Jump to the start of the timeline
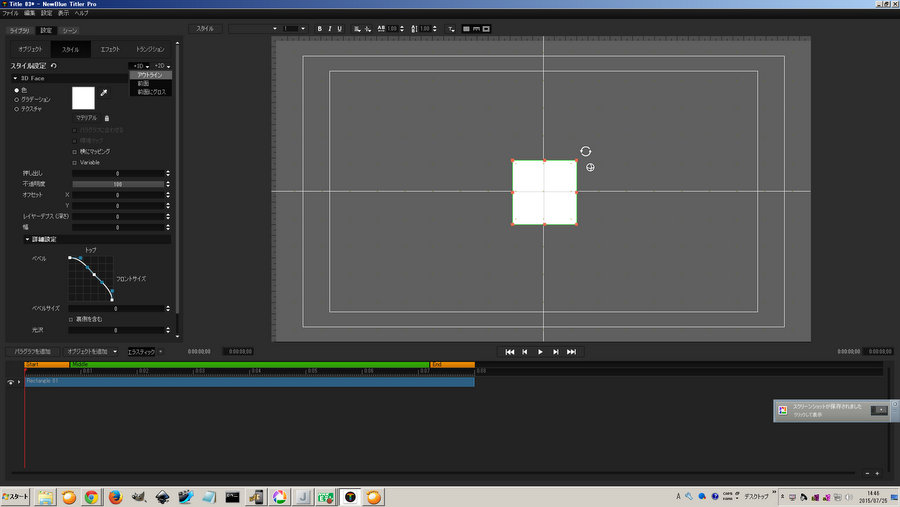This screenshot has width=900, height=507. click(510, 352)
